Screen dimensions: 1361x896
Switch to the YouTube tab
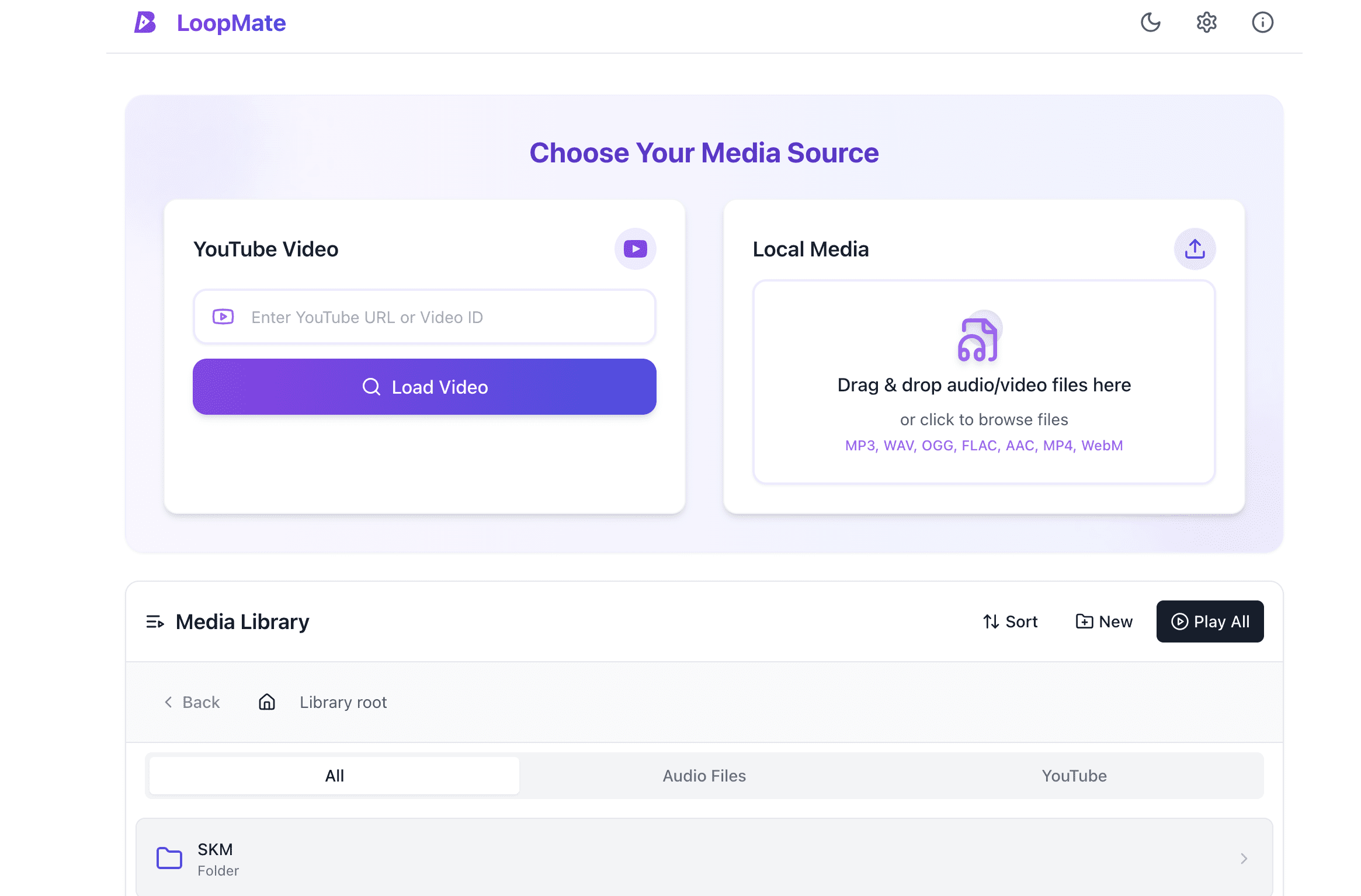1074,776
